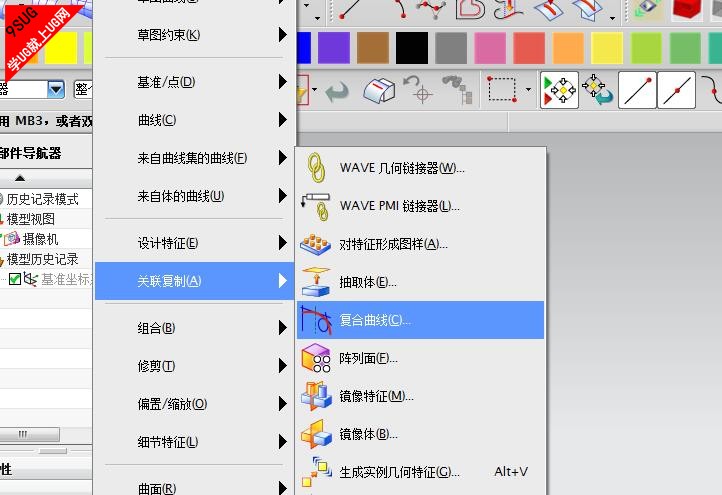Click the 阵列面 pattern face icon
722x495 pixels.
point(316,358)
